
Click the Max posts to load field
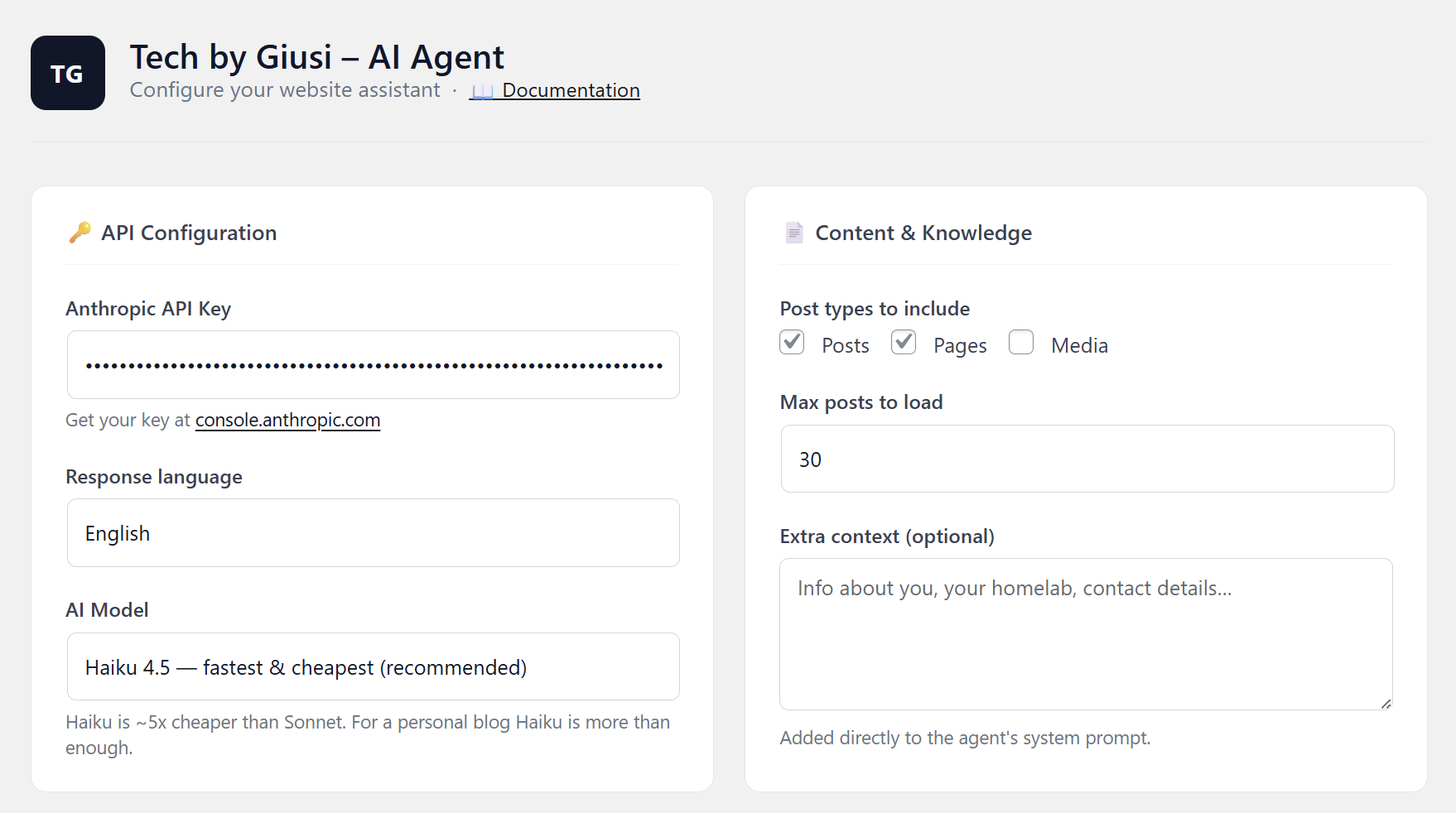click(x=1087, y=459)
